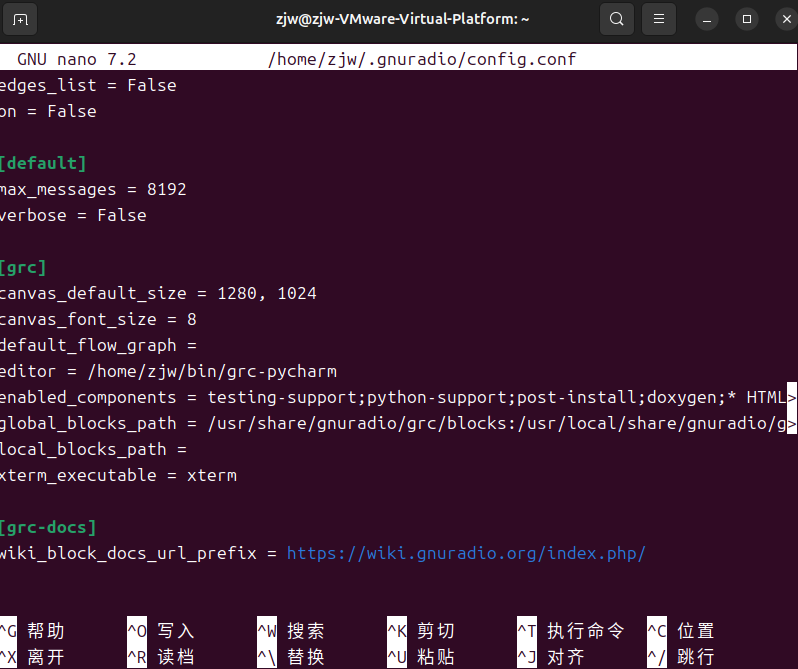Place cursor on max_messages = 8192
Viewport: 798px width, 669px height.
[93, 190]
